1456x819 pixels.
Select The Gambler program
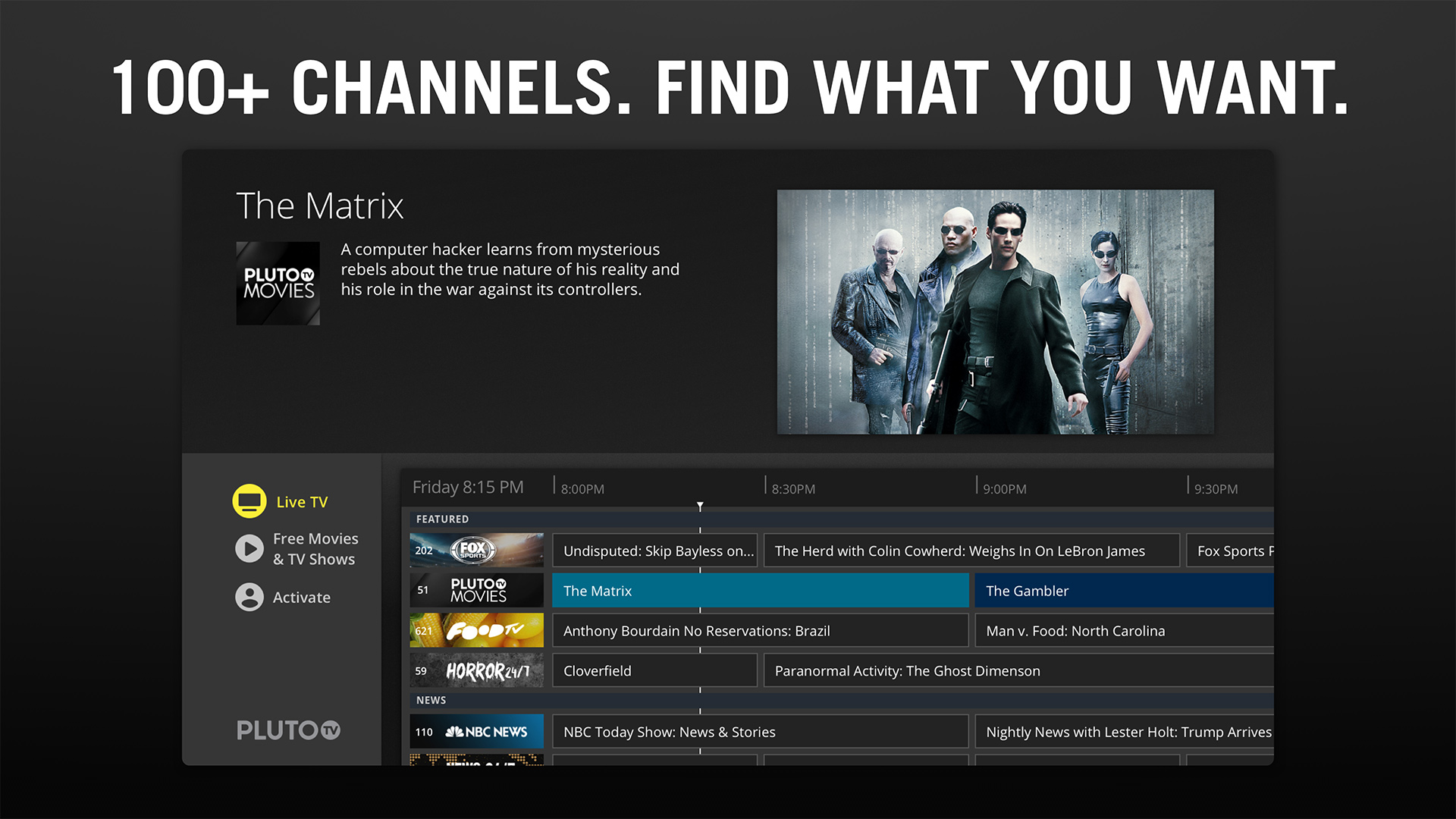click(1124, 591)
